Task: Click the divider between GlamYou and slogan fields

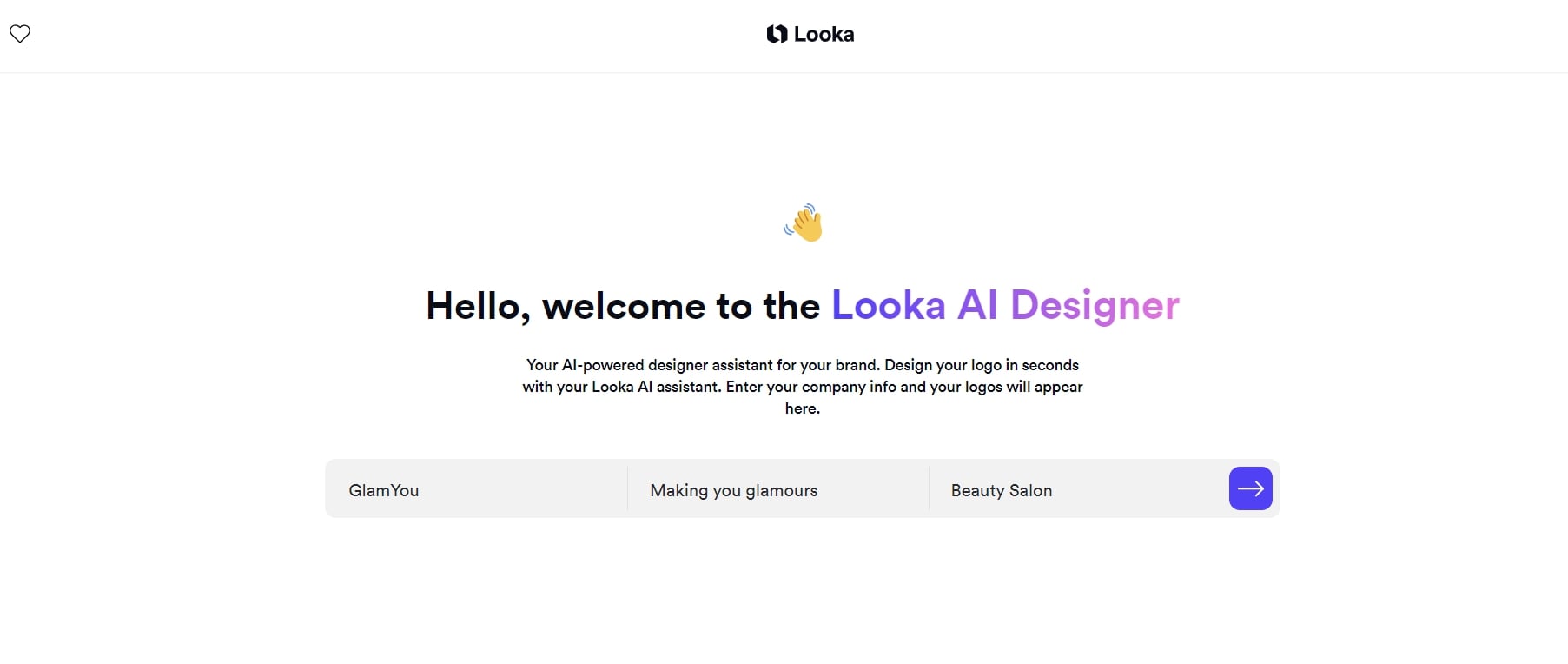Action: point(627,488)
